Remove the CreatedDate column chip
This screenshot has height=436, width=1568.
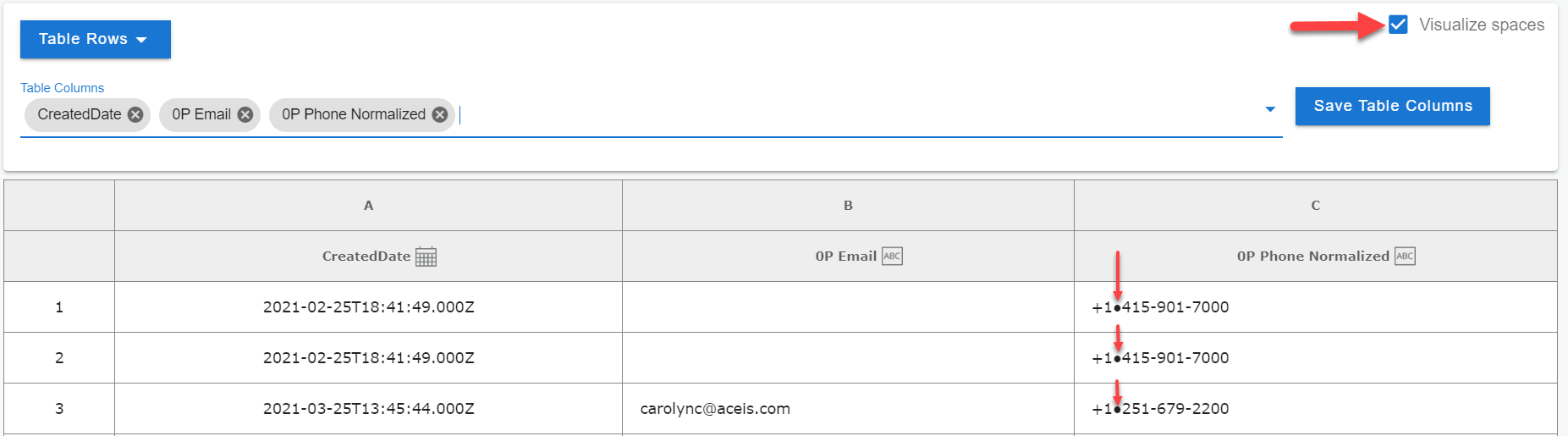135,114
